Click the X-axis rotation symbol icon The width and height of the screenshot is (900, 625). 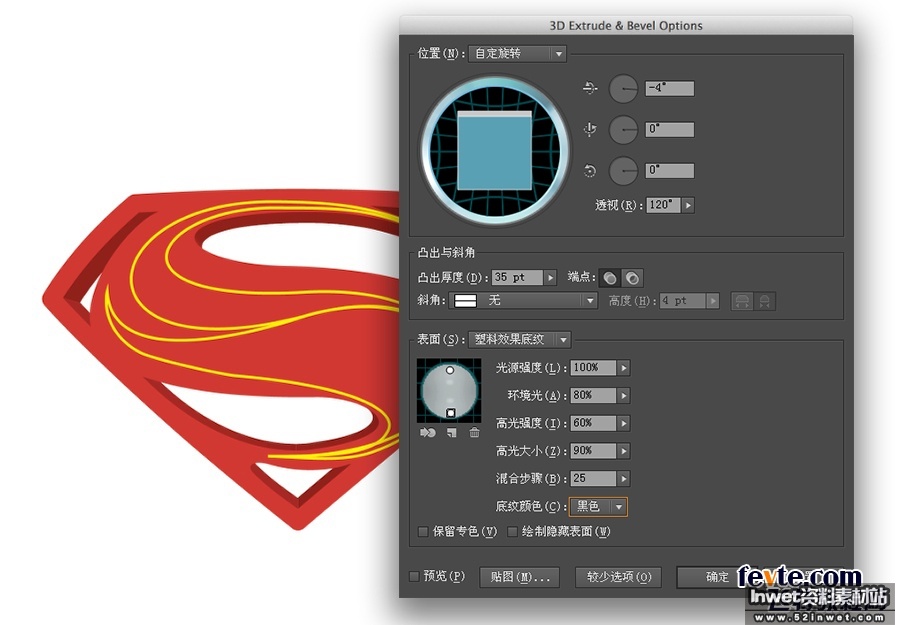[589, 88]
